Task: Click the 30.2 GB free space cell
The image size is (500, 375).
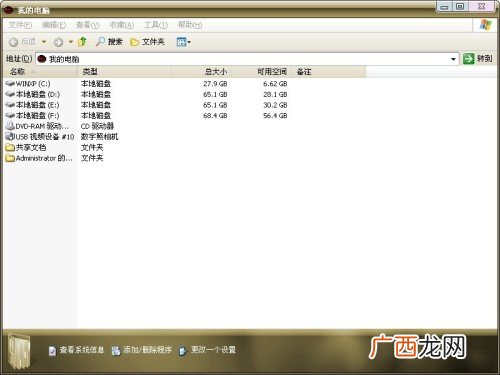Action: 275,105
